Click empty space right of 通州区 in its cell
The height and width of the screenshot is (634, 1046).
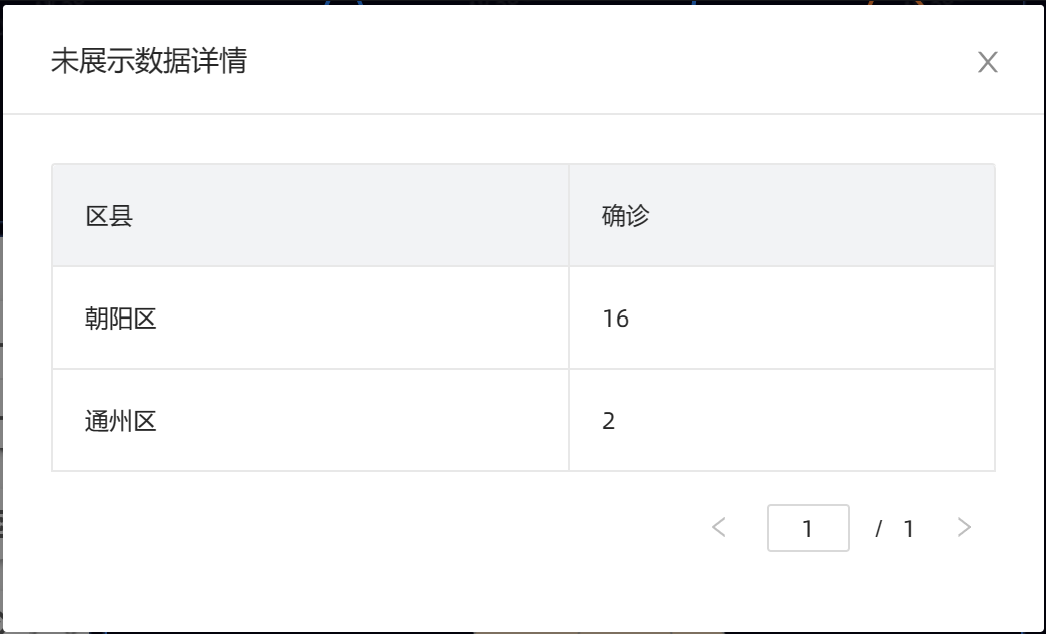click(x=360, y=420)
